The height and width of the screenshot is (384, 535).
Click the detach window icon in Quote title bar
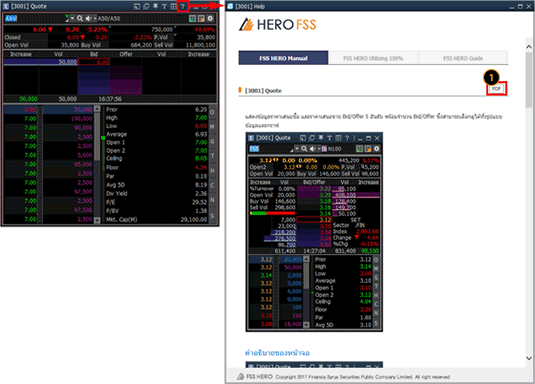click(137, 6)
